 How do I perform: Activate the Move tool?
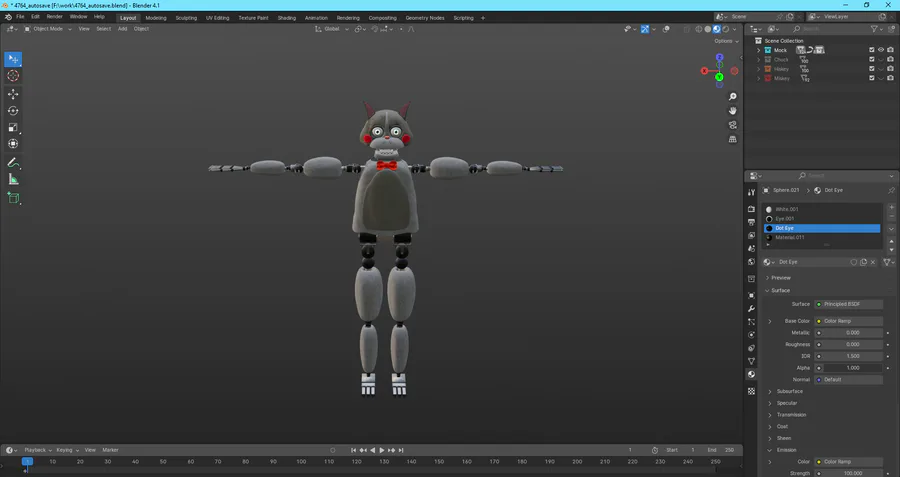13,94
